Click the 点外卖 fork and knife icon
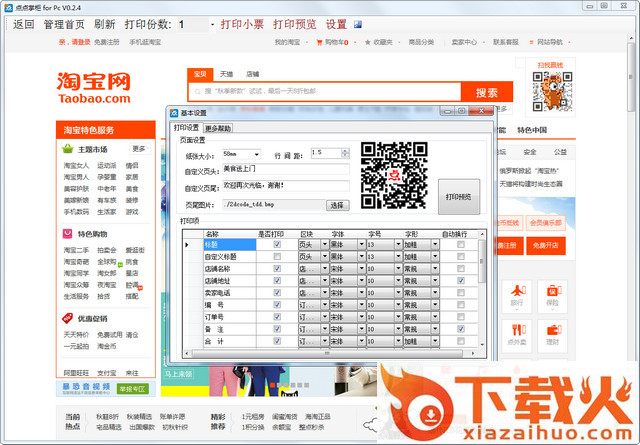This screenshot has width=640, height=445. pyautogui.click(x=518, y=329)
